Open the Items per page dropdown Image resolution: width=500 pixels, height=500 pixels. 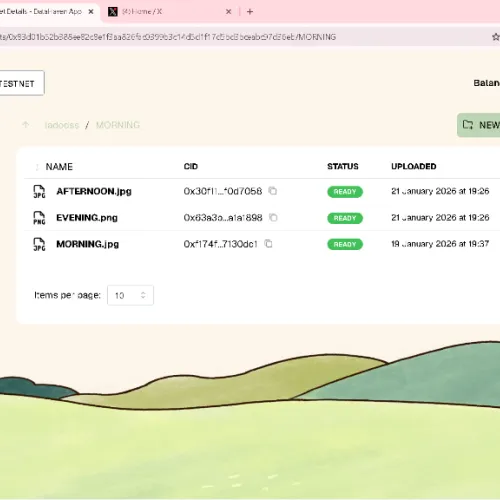tap(130, 295)
